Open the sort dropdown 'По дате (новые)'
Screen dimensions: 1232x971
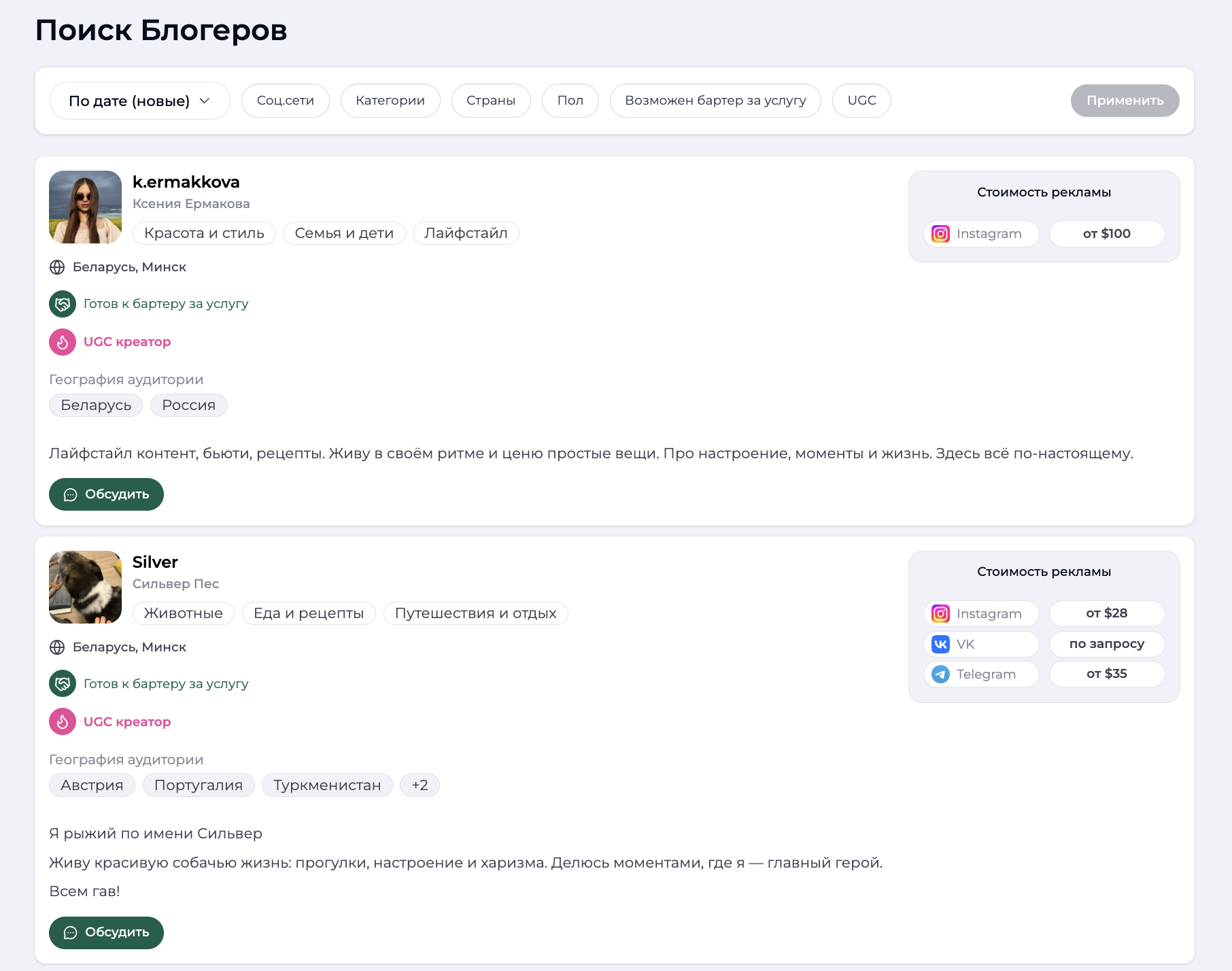point(139,101)
